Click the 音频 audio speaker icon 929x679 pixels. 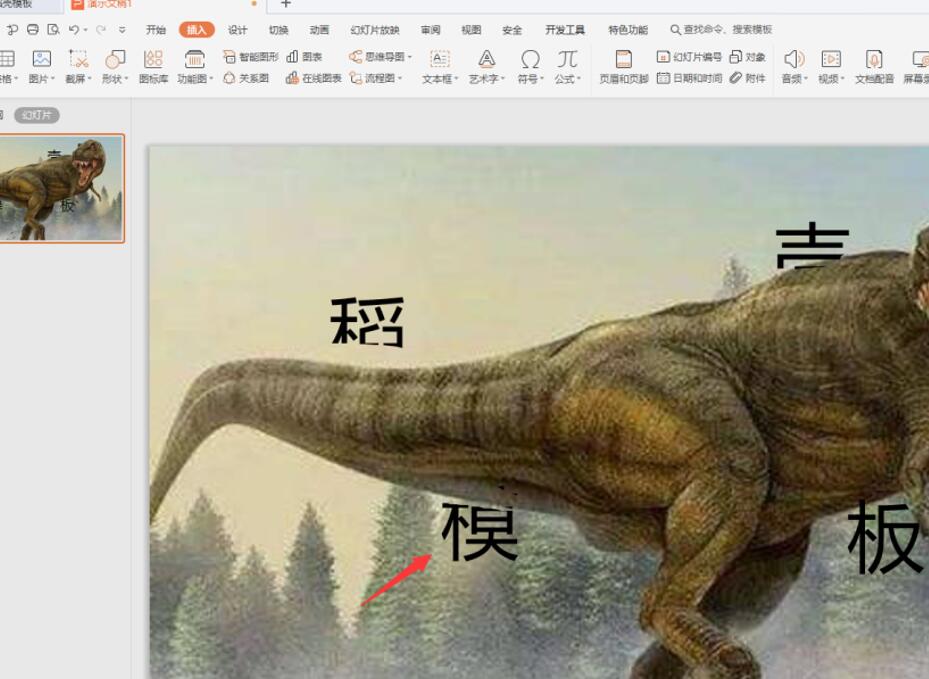[x=793, y=59]
